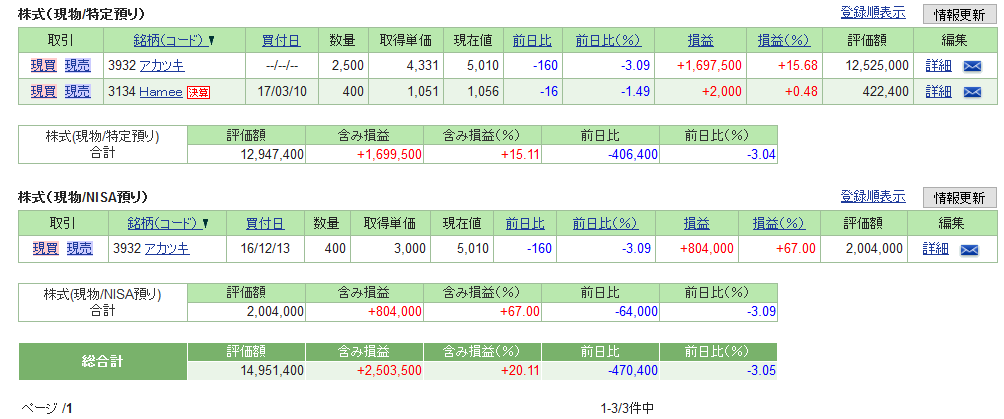Click 登録順表示 above the NISA預り table
Viewport: 1004px width, 419px height.
pyautogui.click(x=873, y=196)
